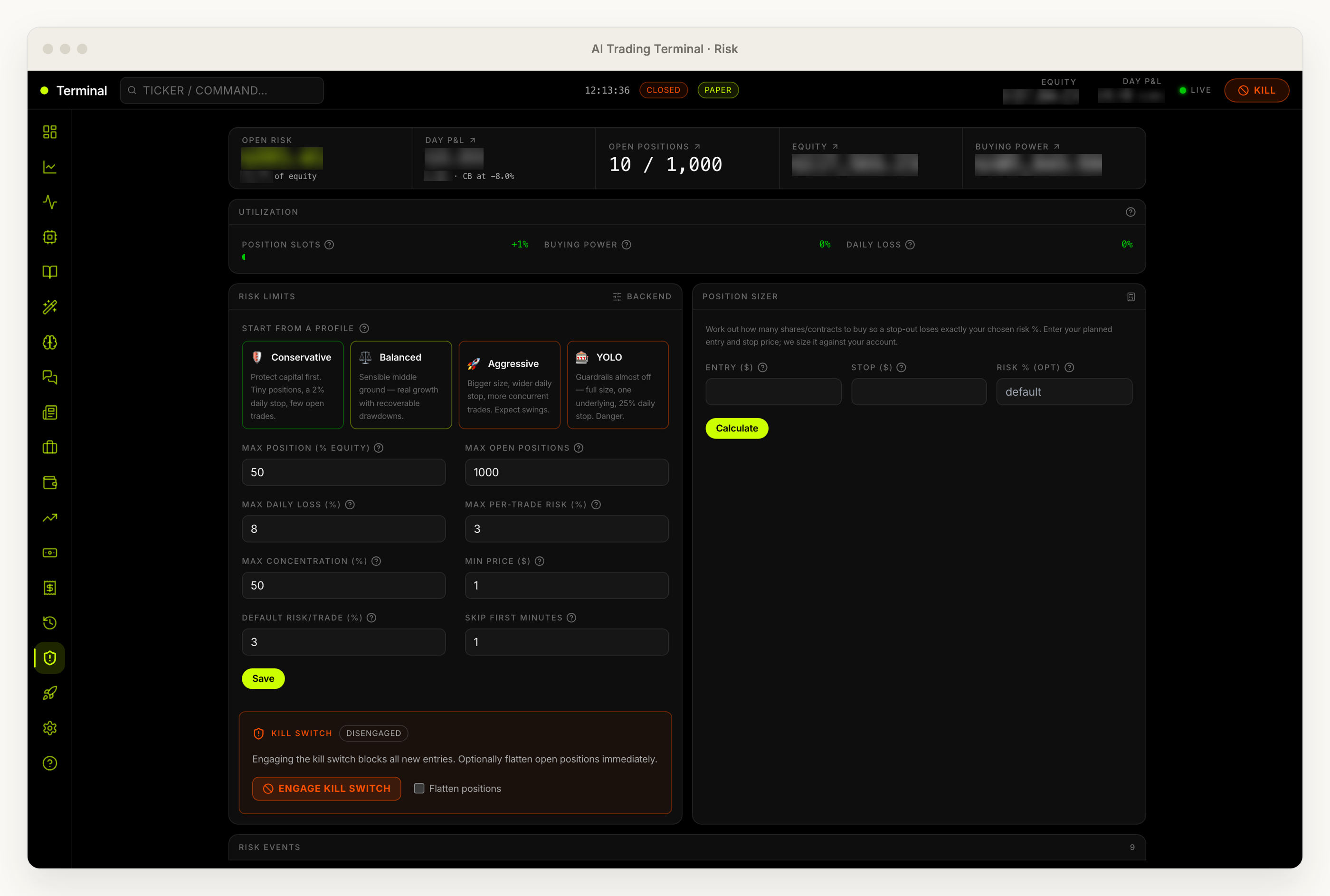Show help for Start From A Profile
Viewport: 1330px width, 896px height.
coord(364,329)
